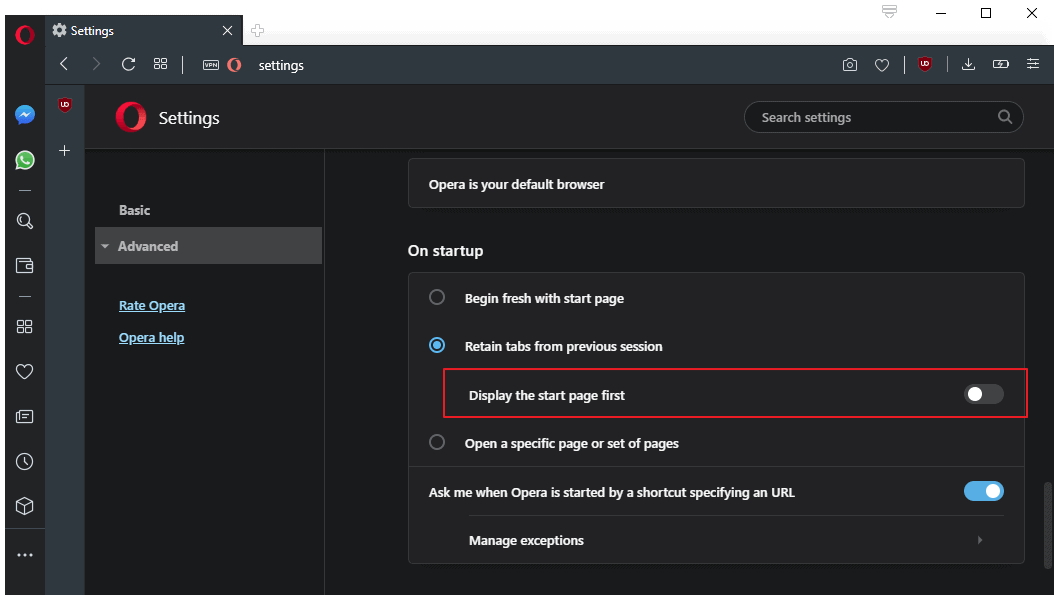Open the crypto wallet sidebar icon
This screenshot has height=601, width=1059.
(25, 265)
